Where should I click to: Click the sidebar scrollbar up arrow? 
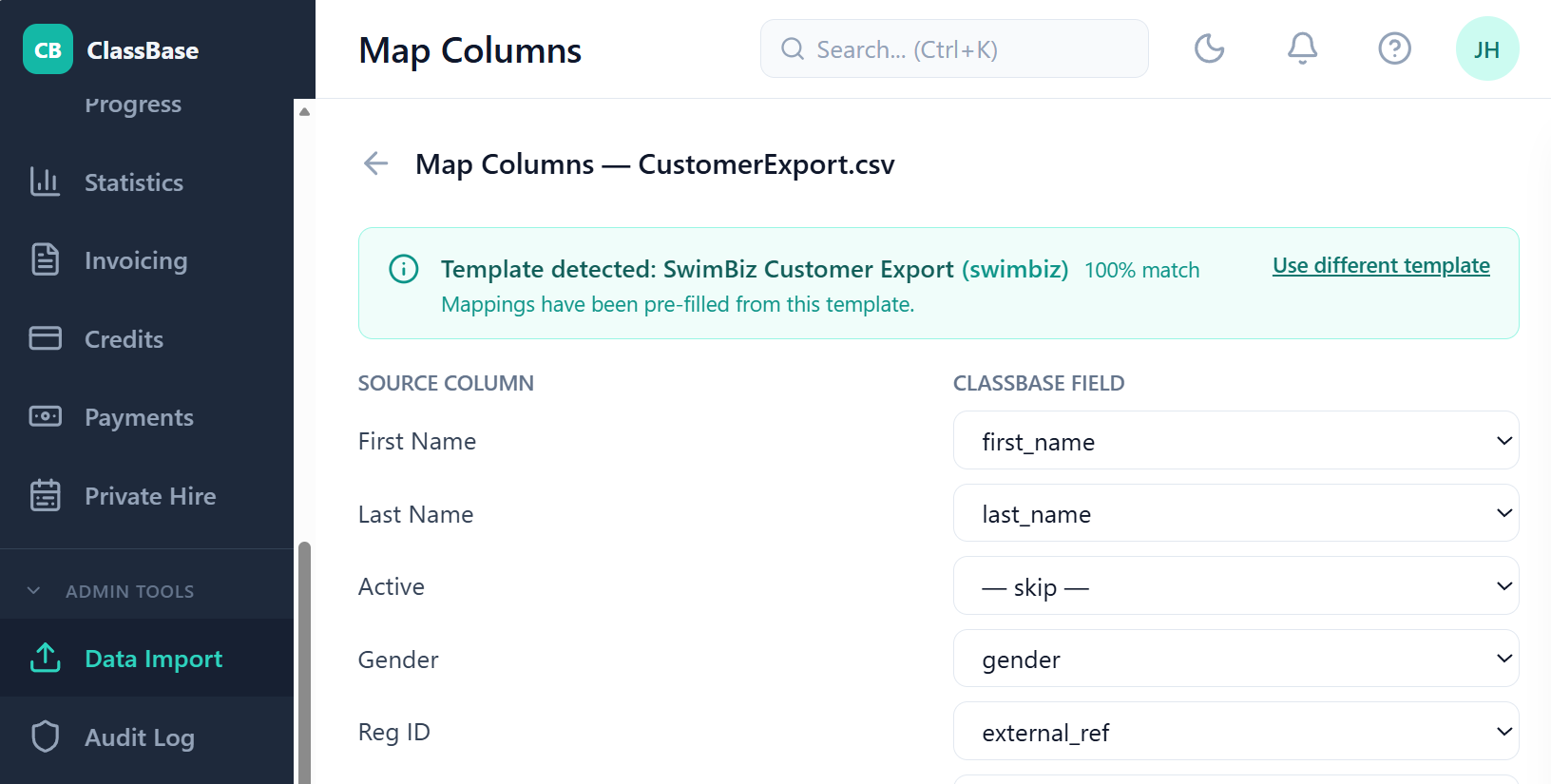pyautogui.click(x=304, y=111)
